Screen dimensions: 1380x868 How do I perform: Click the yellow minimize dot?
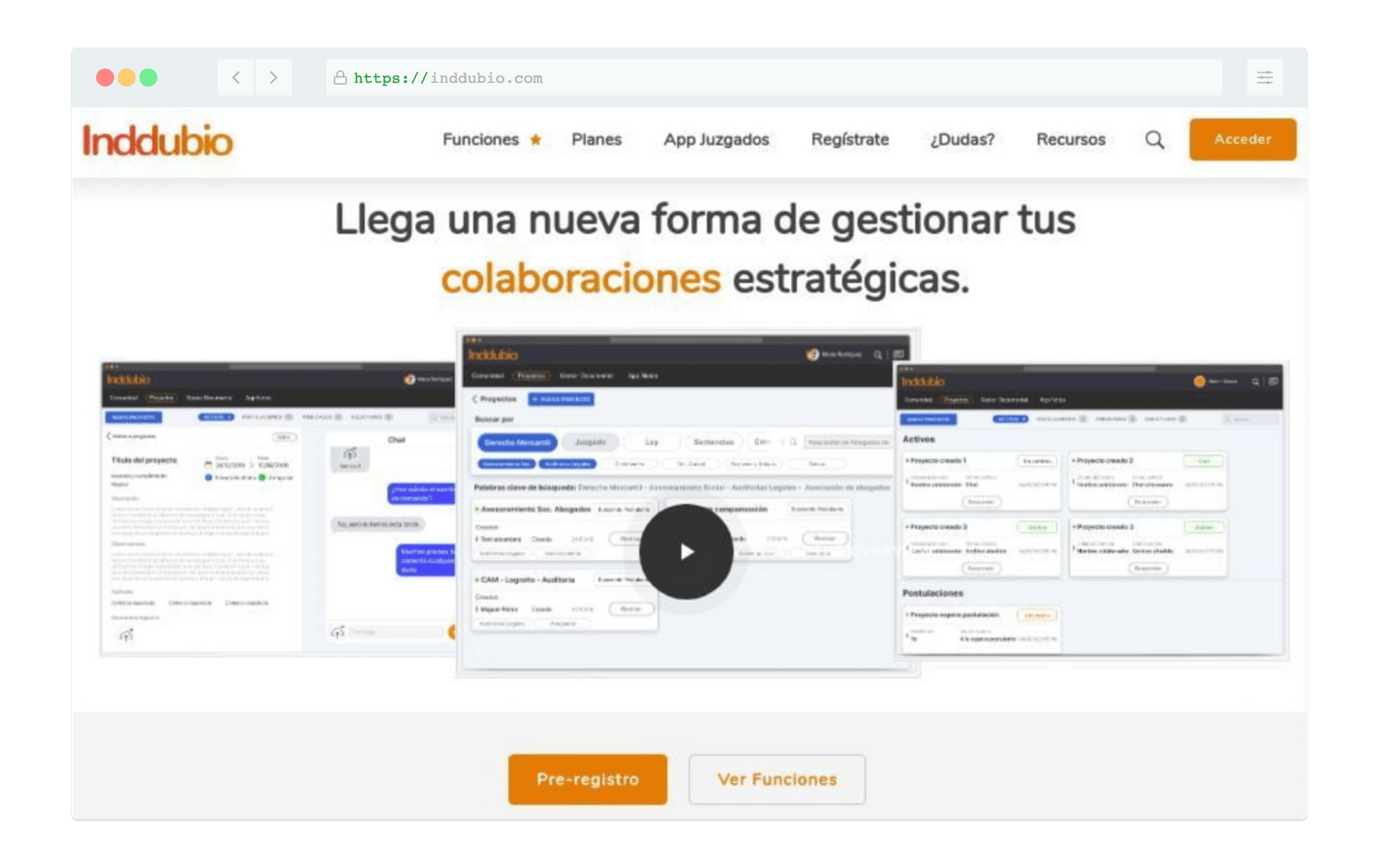point(127,78)
